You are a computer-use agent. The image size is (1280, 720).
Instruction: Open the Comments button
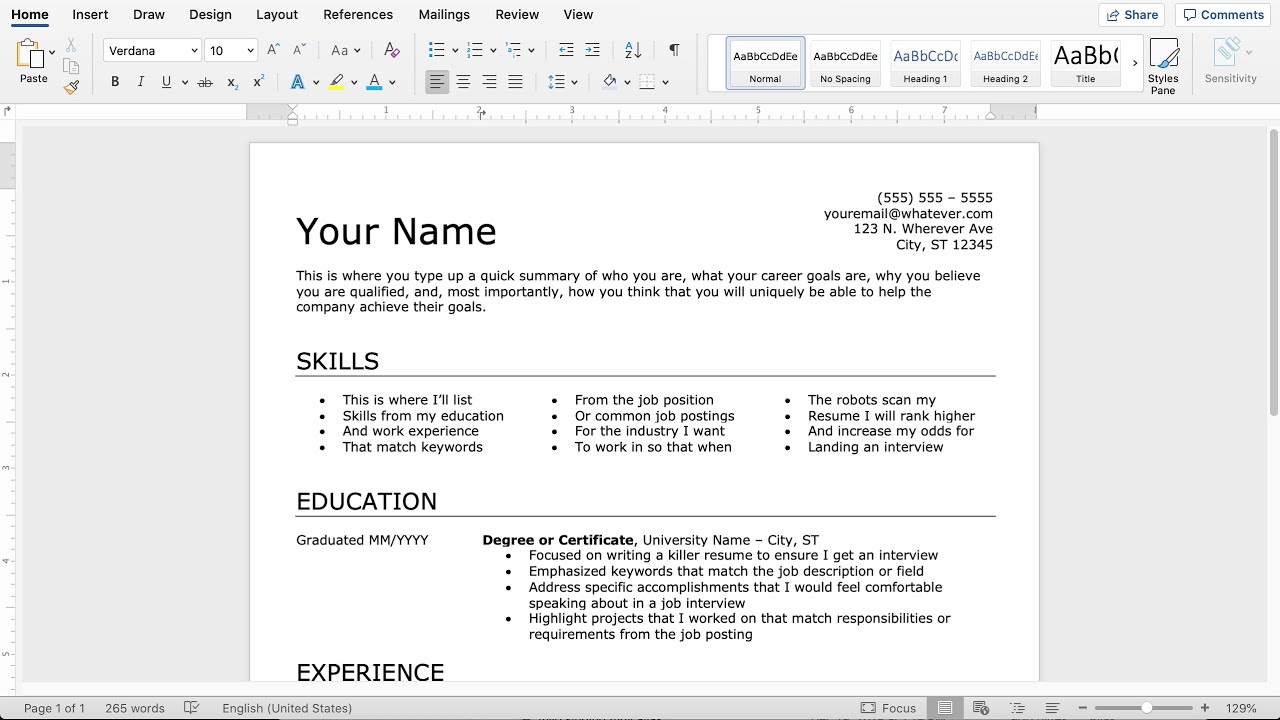[x=1224, y=15]
